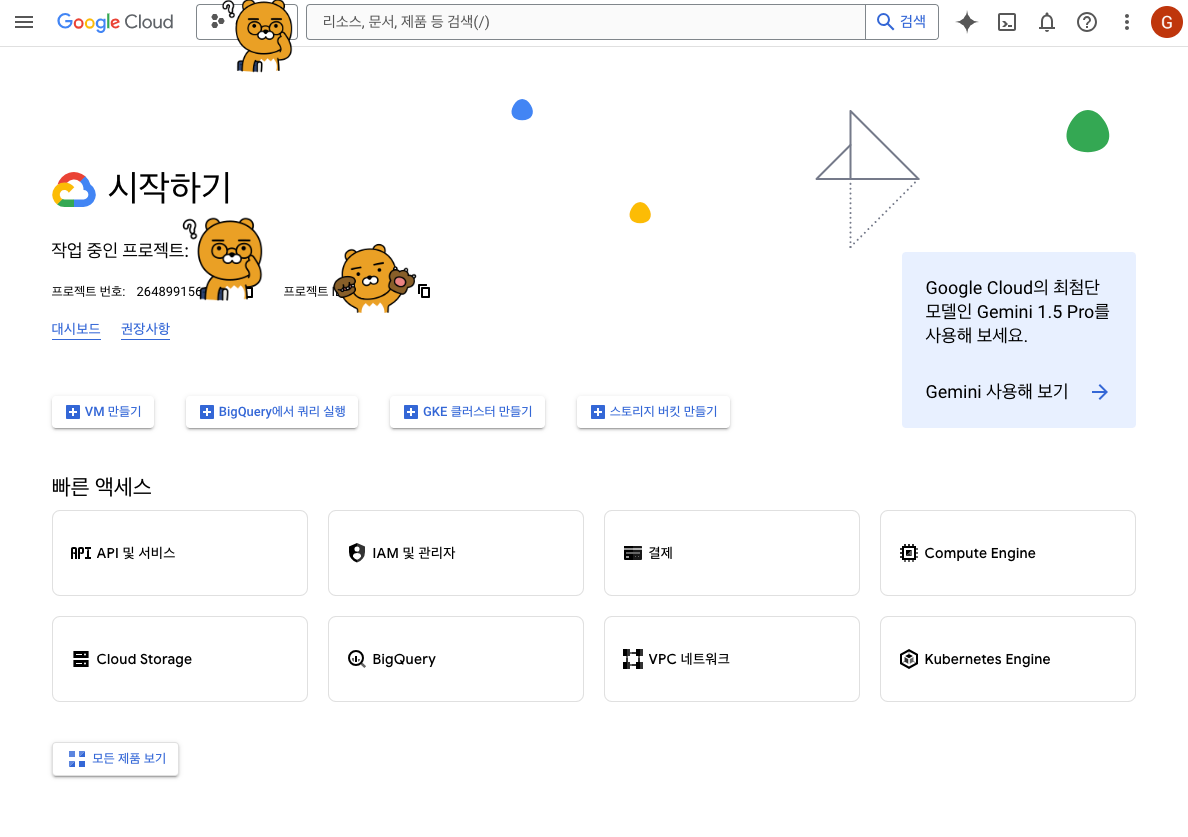
Task: Open the project selector dropdown
Action: click(x=247, y=22)
